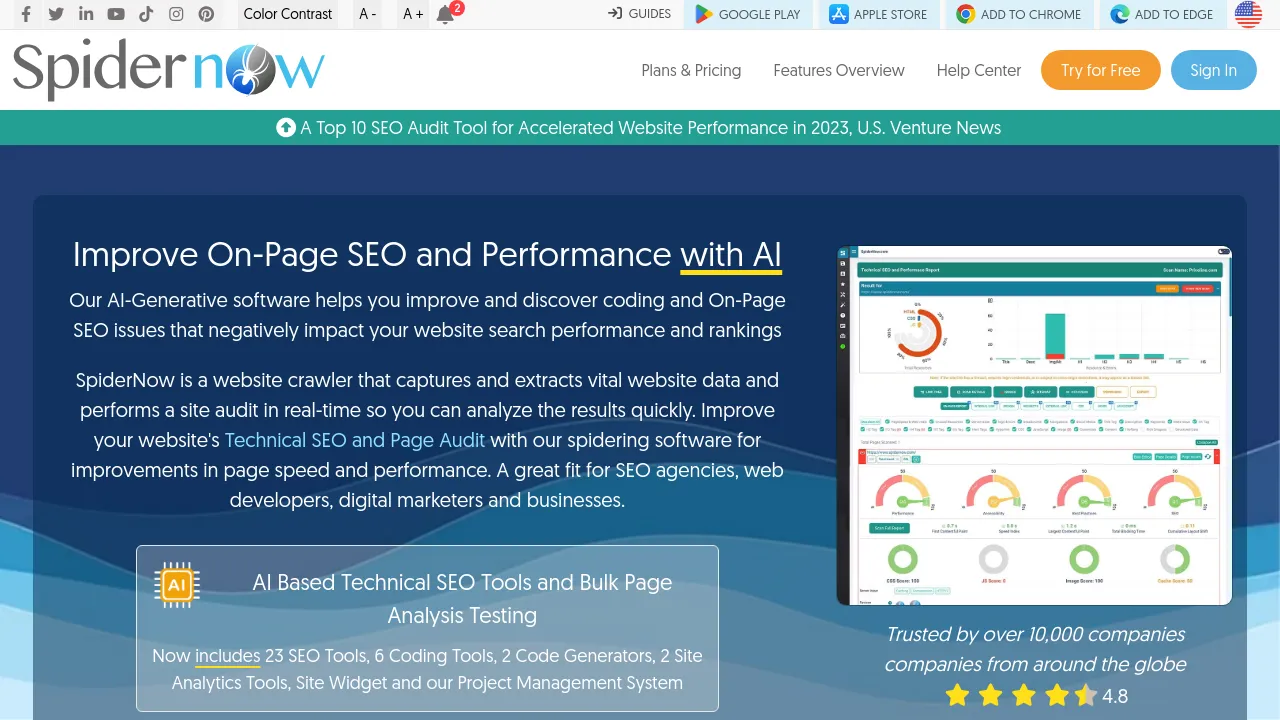
Task: Click the 'Improve On-Page SEO and Performance' heading
Action: (x=427, y=254)
